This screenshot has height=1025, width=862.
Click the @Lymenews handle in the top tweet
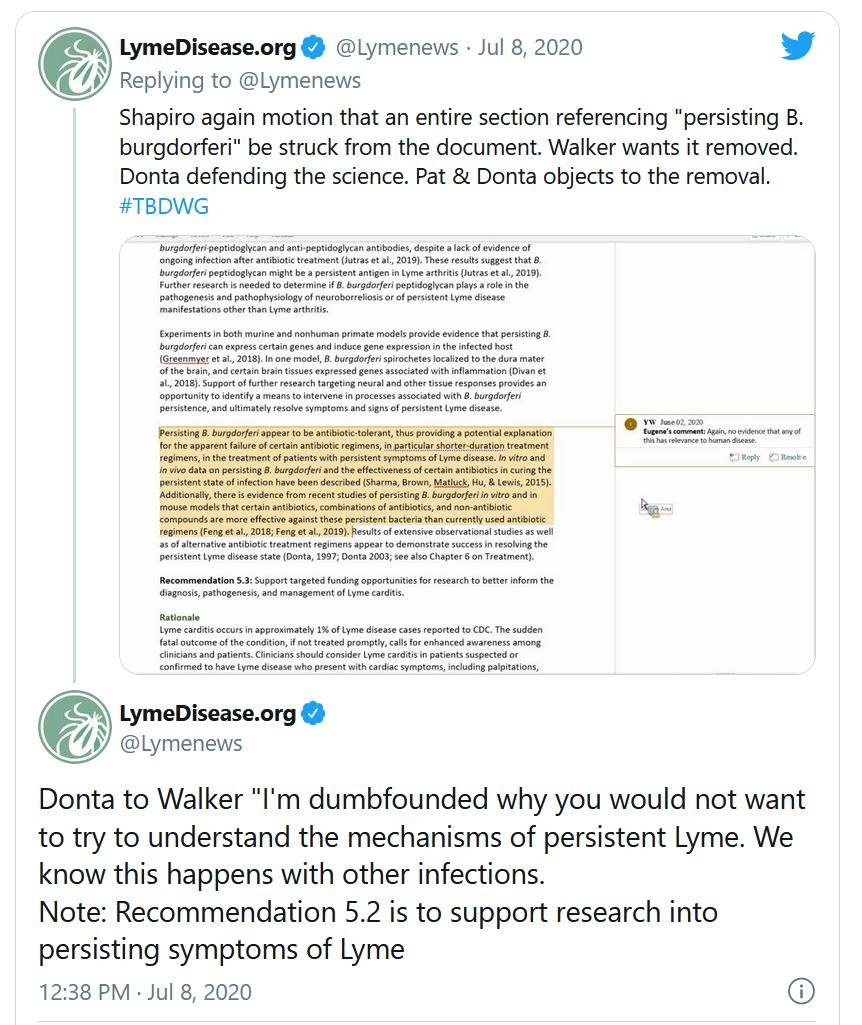point(396,47)
